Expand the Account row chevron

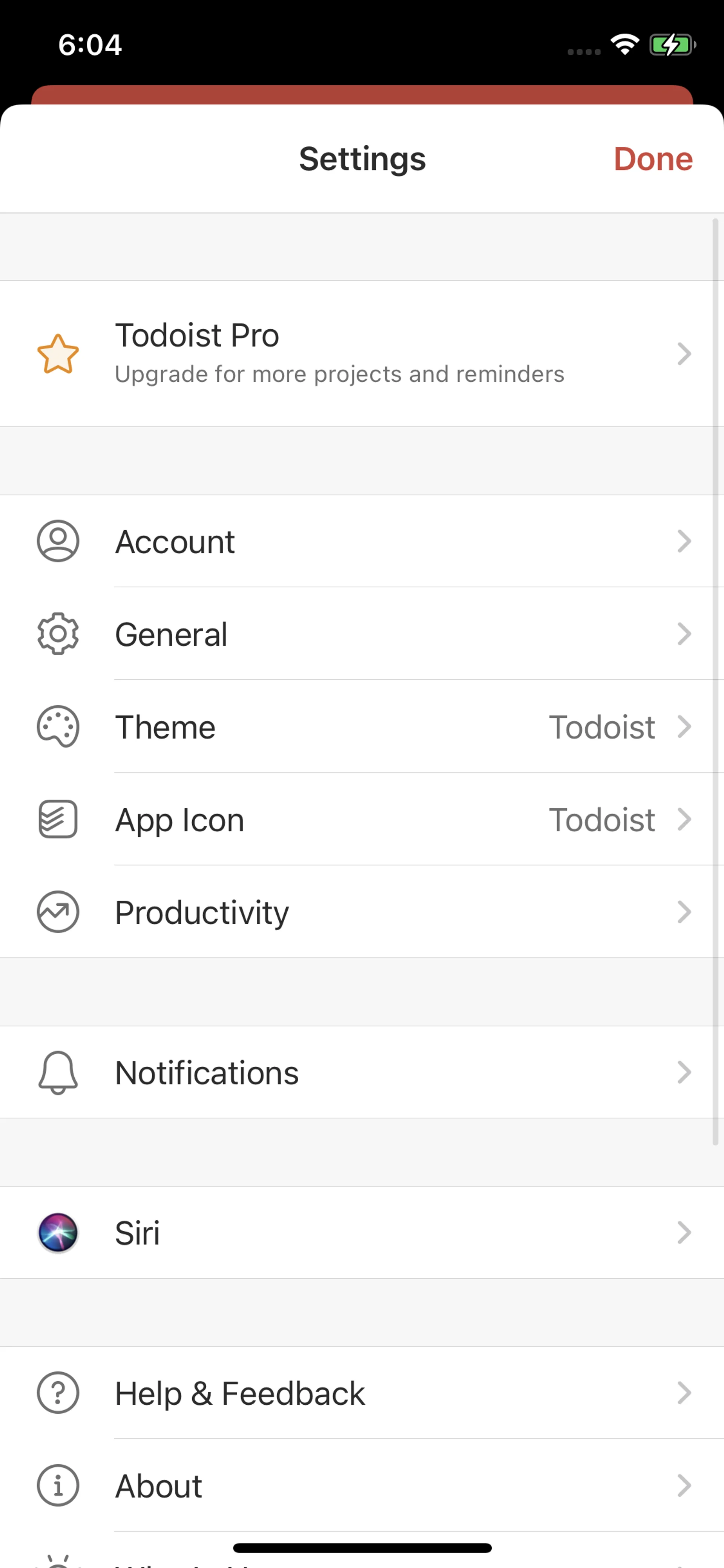(684, 541)
